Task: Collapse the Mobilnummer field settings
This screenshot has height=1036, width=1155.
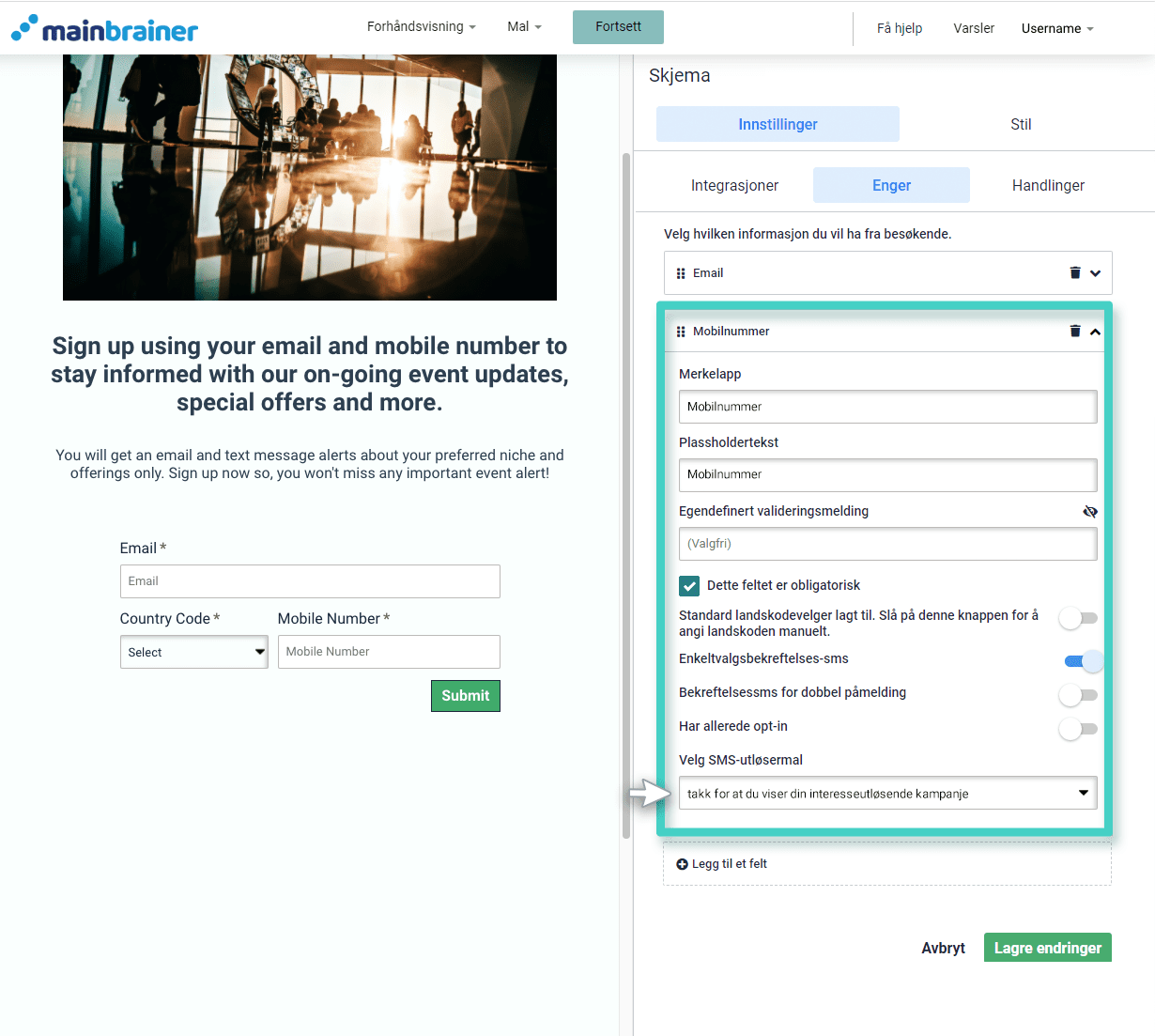Action: [1094, 331]
